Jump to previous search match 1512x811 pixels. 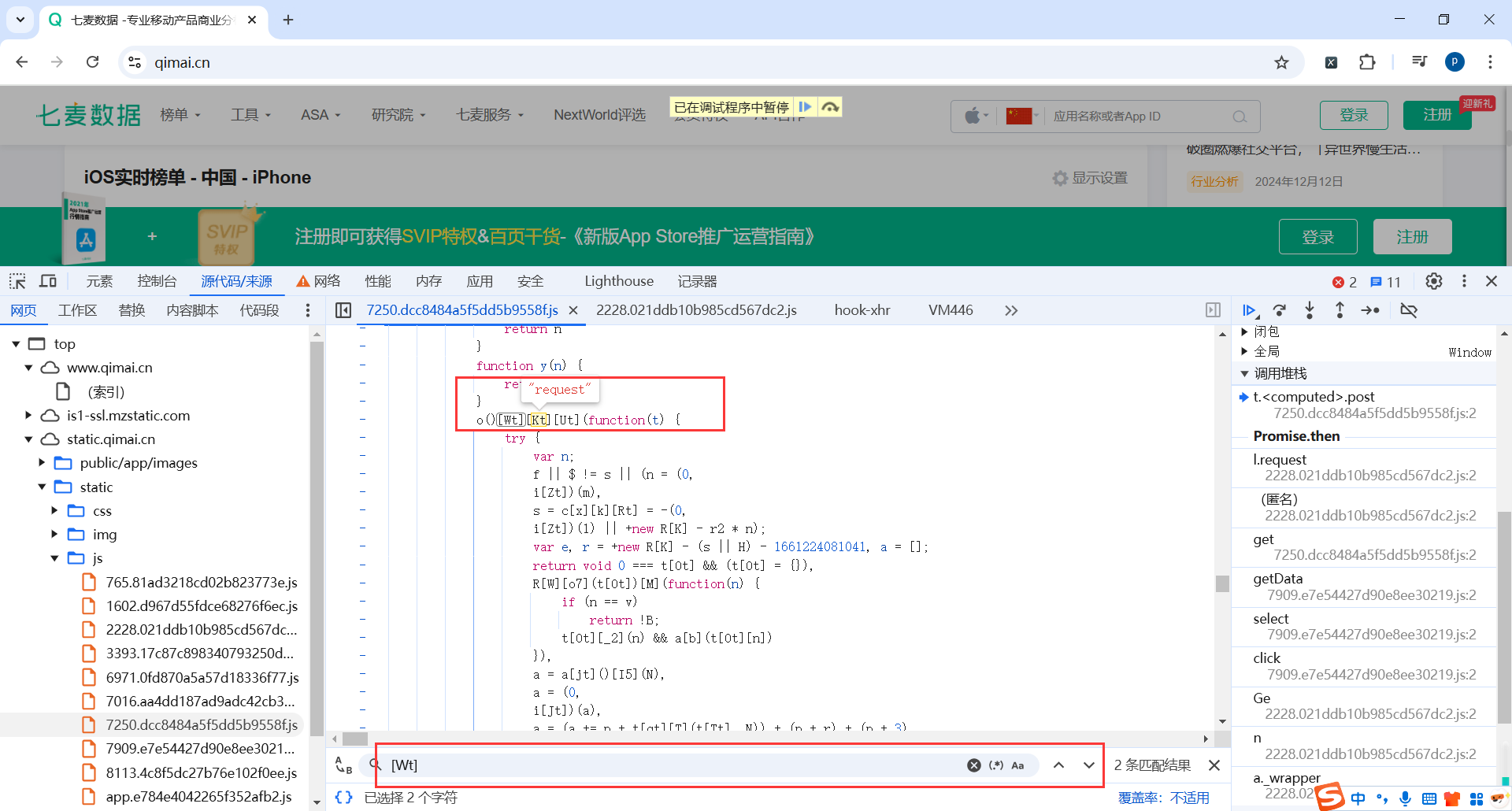(1059, 765)
